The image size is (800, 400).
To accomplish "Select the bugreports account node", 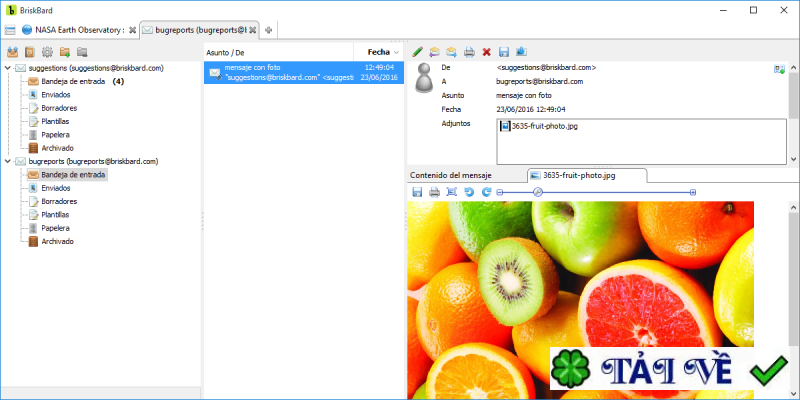I will (87, 161).
